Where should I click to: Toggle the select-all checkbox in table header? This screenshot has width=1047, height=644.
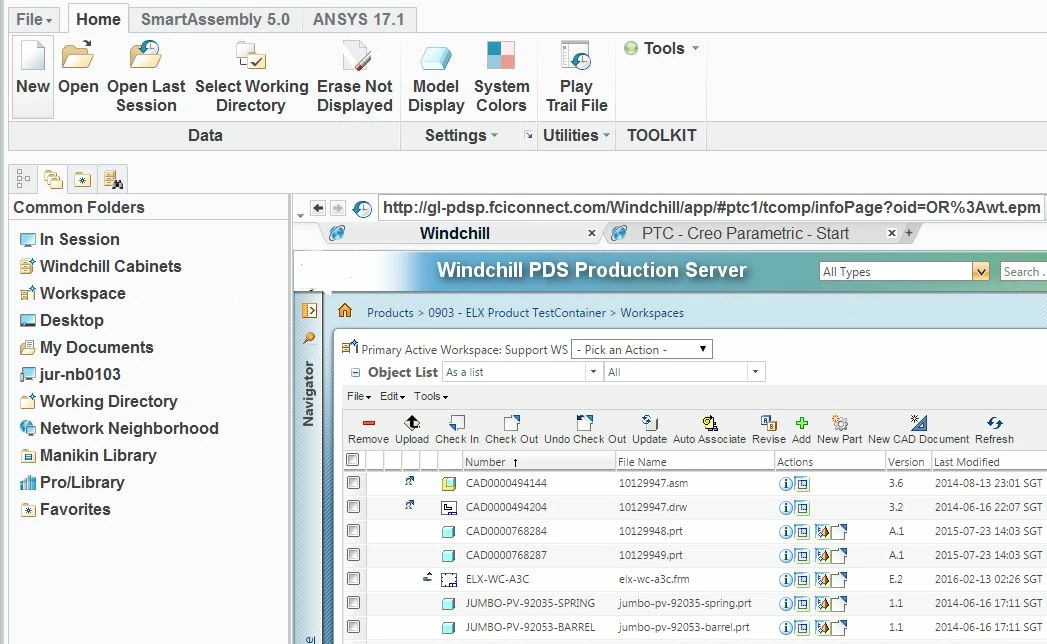pos(353,460)
